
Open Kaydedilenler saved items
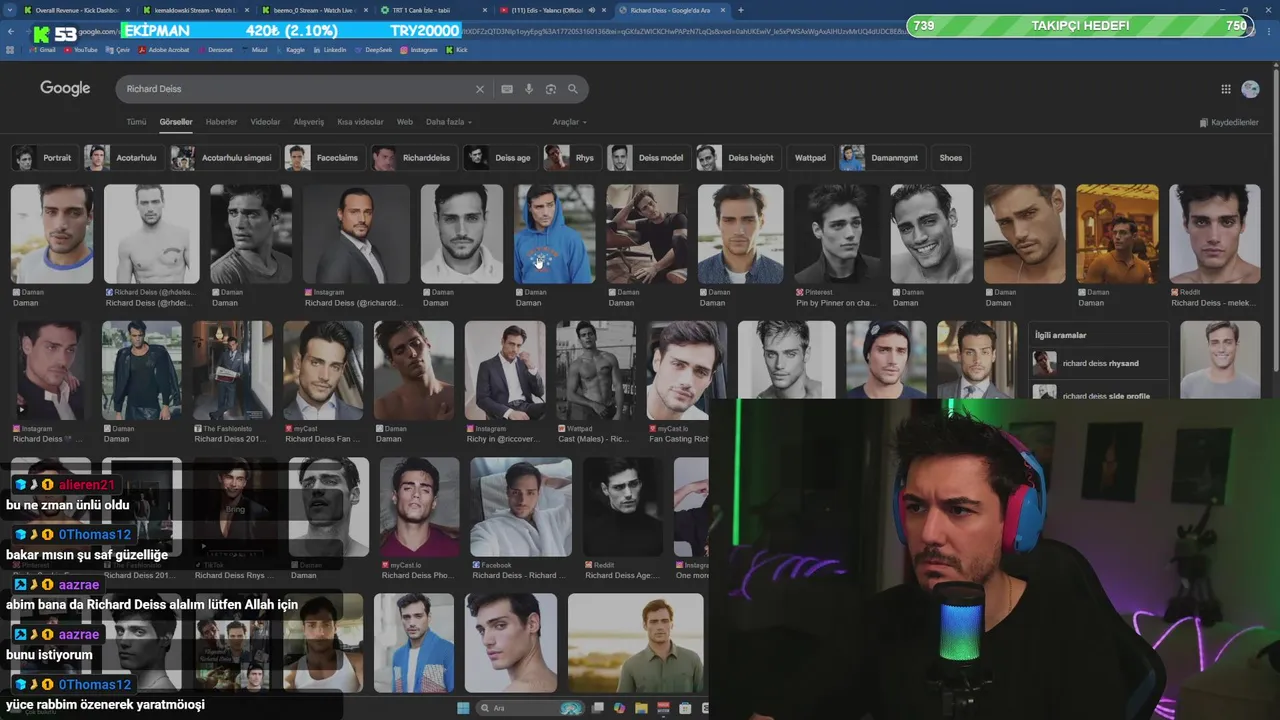click(1229, 122)
